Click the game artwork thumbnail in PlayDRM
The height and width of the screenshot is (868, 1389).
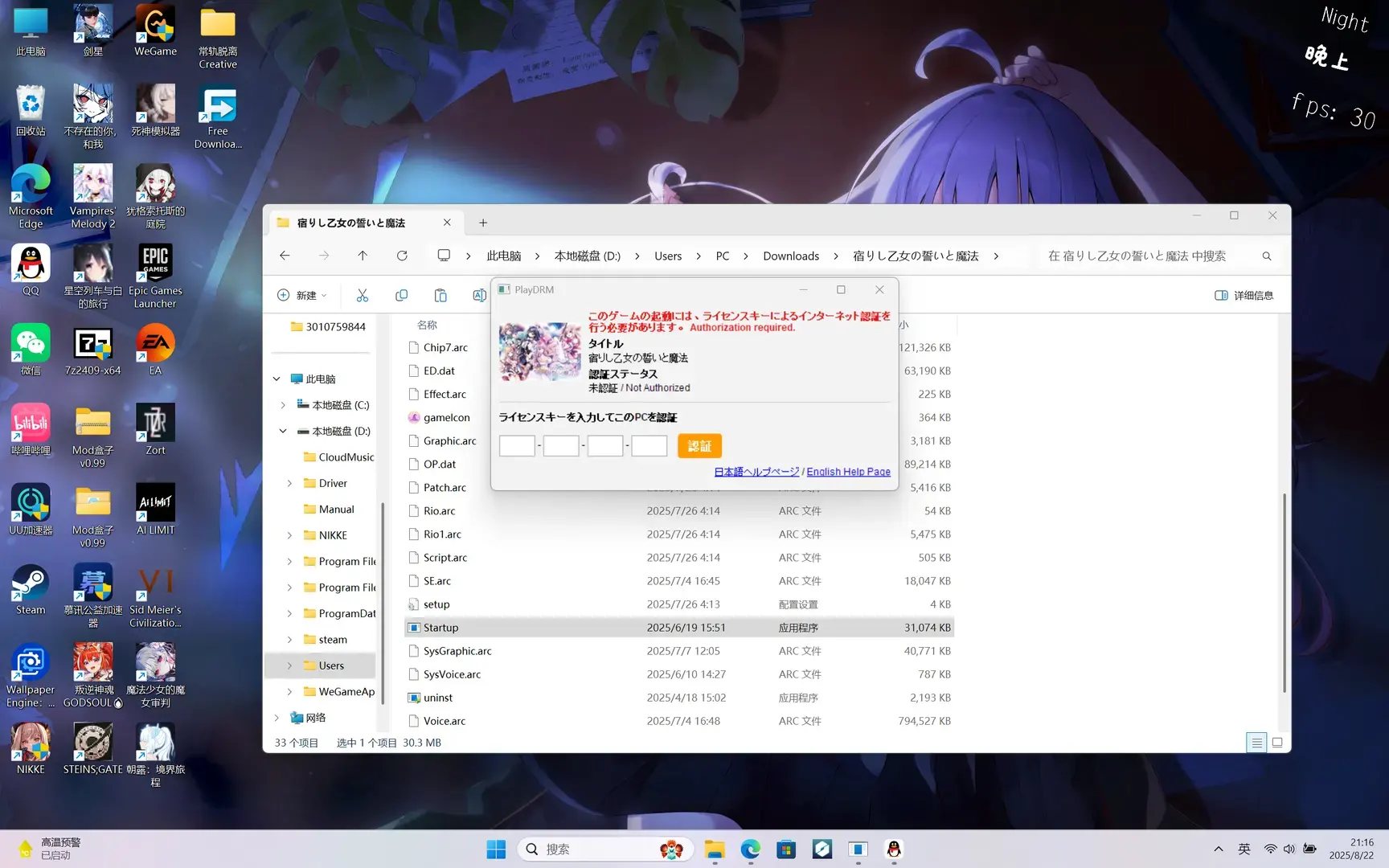click(539, 351)
